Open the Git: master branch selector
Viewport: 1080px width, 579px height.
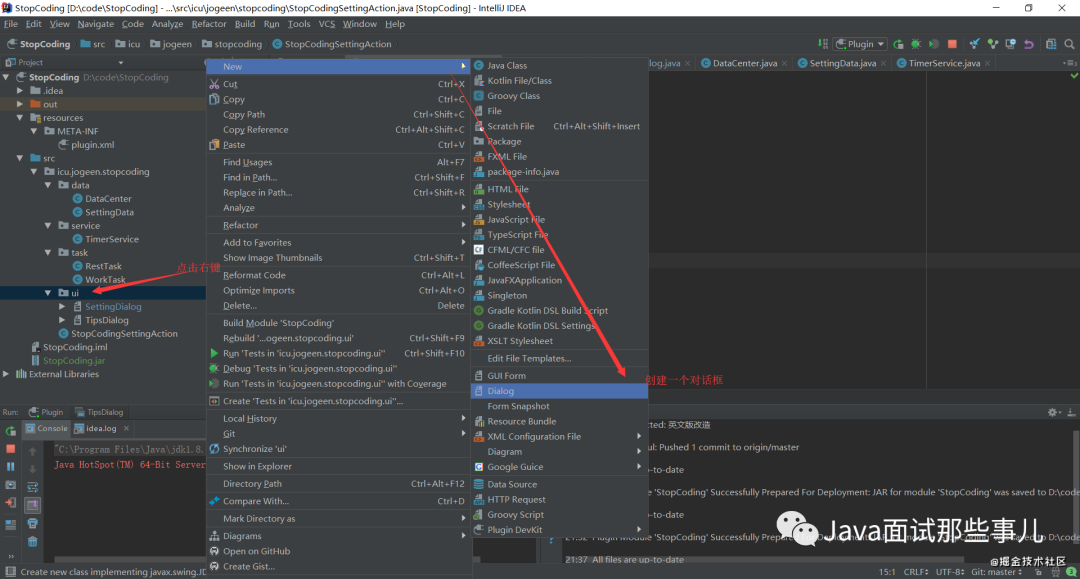click(x=997, y=572)
